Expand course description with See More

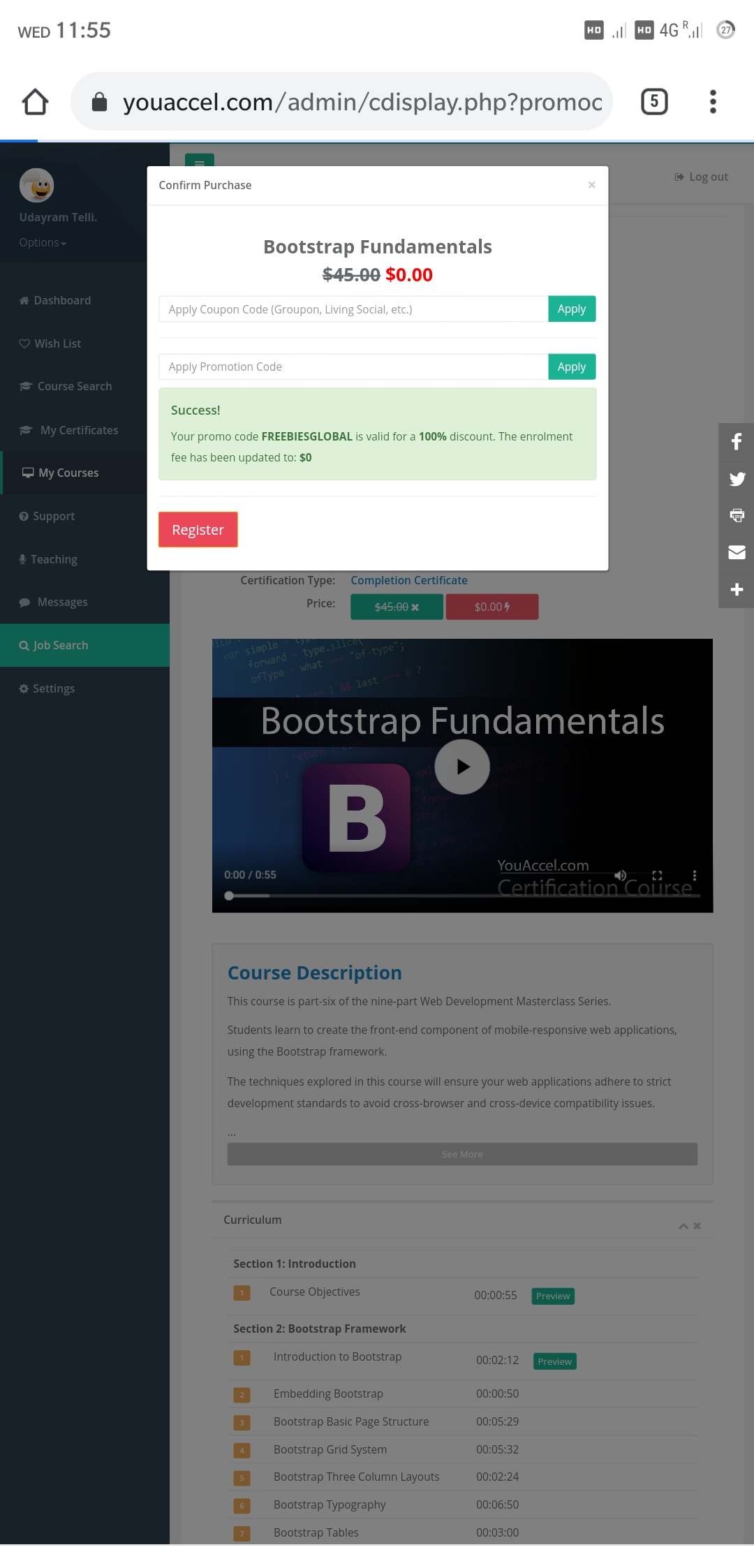pos(462,1154)
